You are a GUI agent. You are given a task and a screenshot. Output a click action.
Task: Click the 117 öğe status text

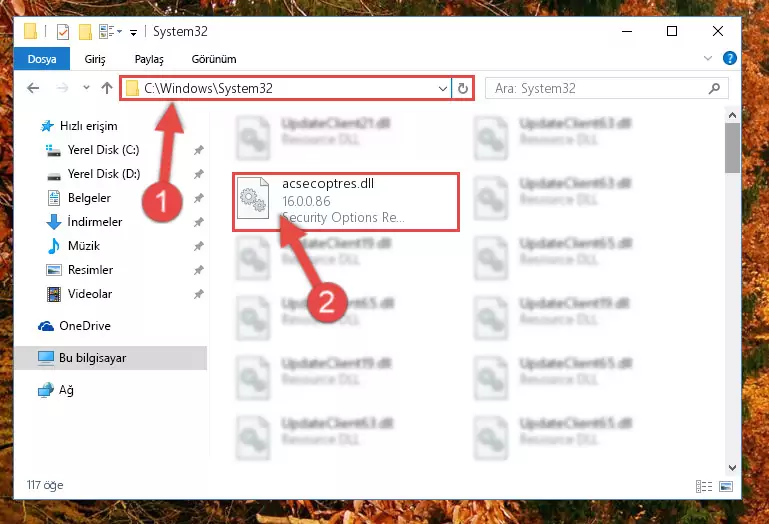coord(45,485)
